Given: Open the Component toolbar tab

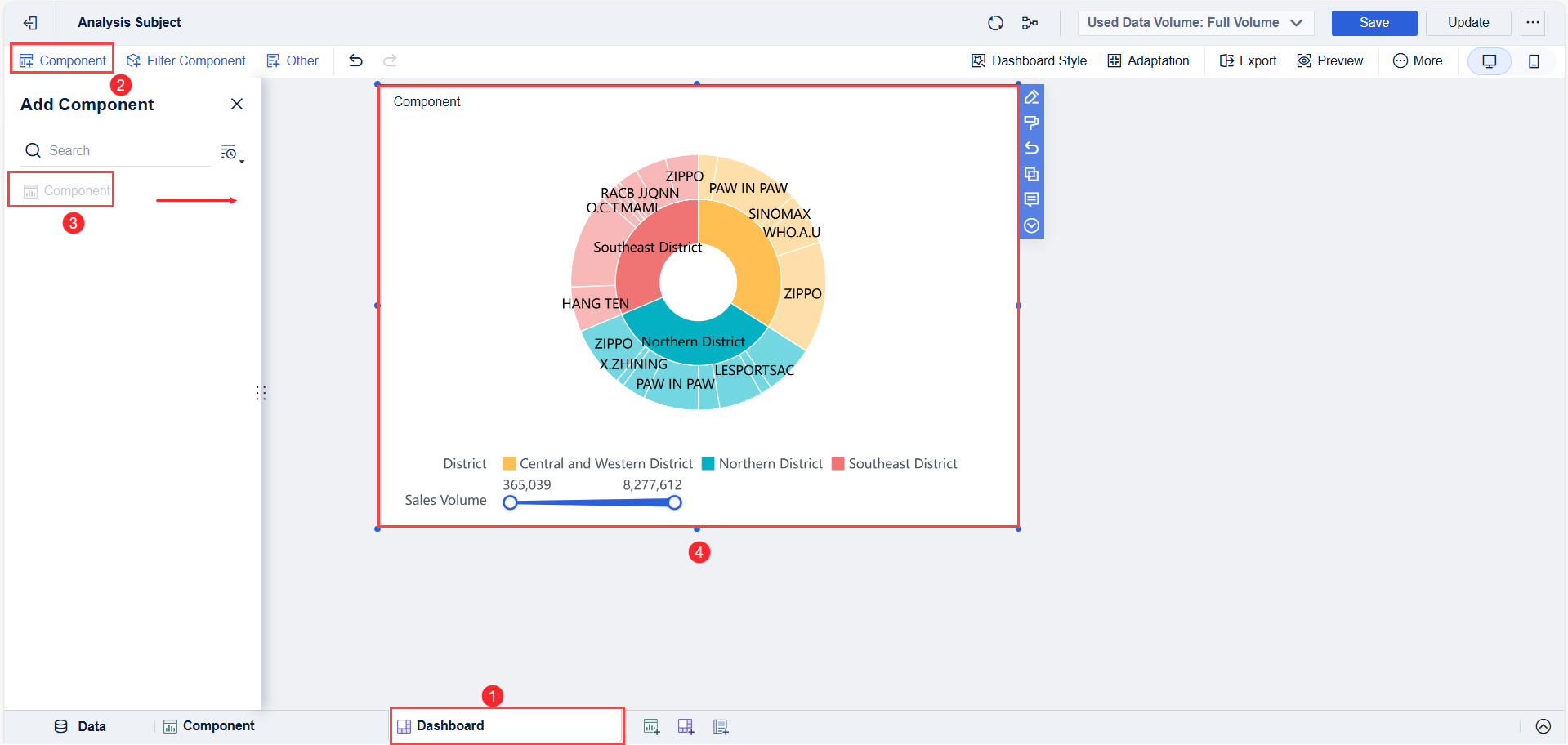Looking at the screenshot, I should coord(63,60).
